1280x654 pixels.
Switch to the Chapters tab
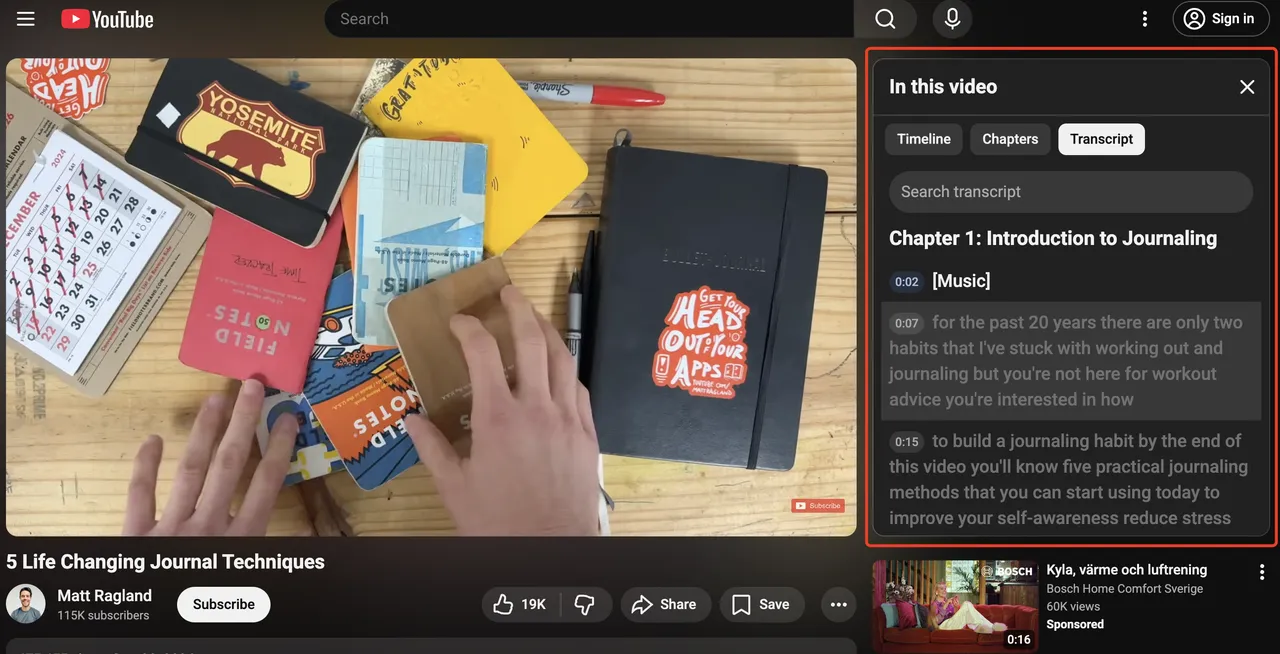1010,139
